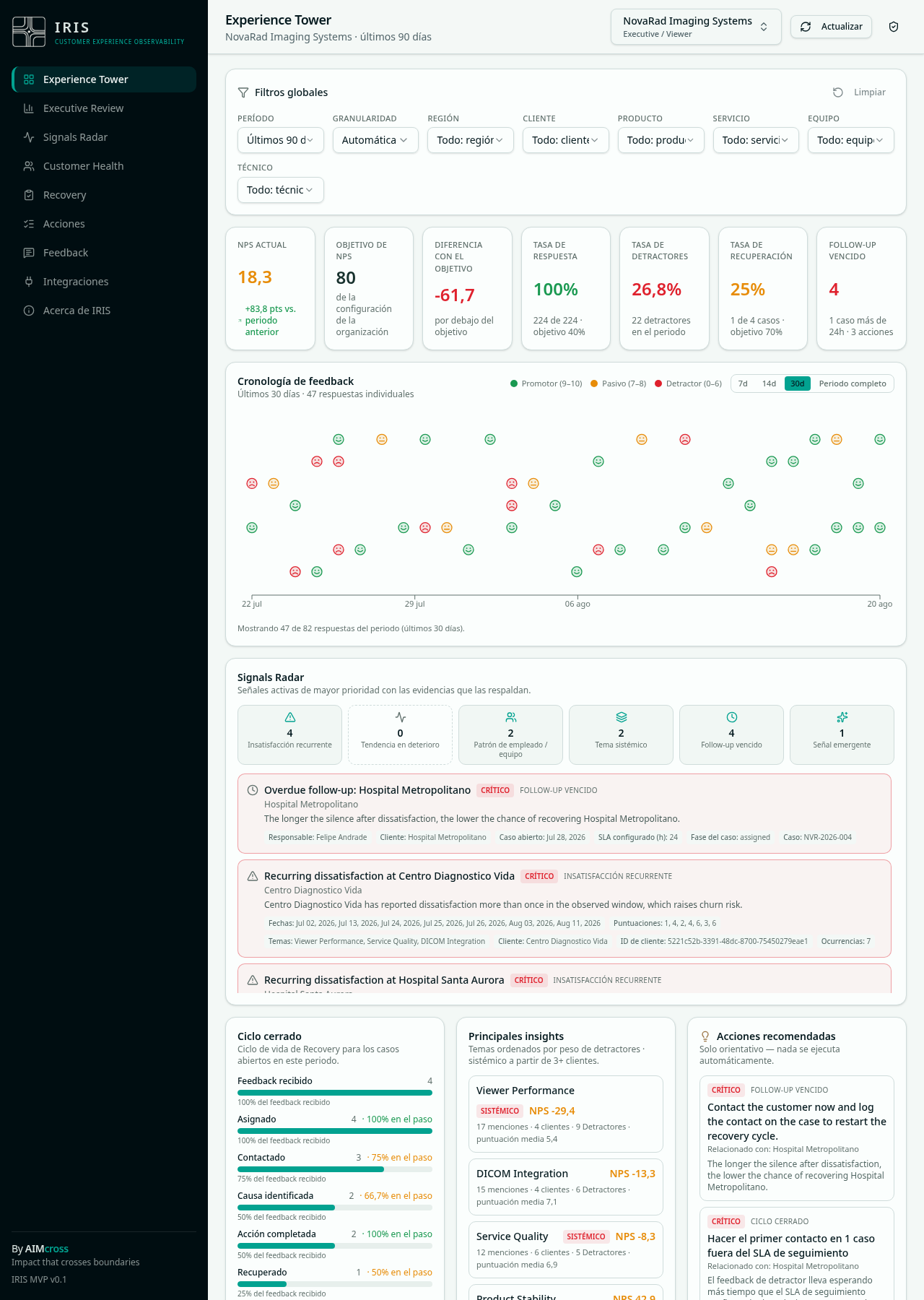The image size is (924, 1300).
Task: Click the shield icon in header
Action: pos(894,27)
